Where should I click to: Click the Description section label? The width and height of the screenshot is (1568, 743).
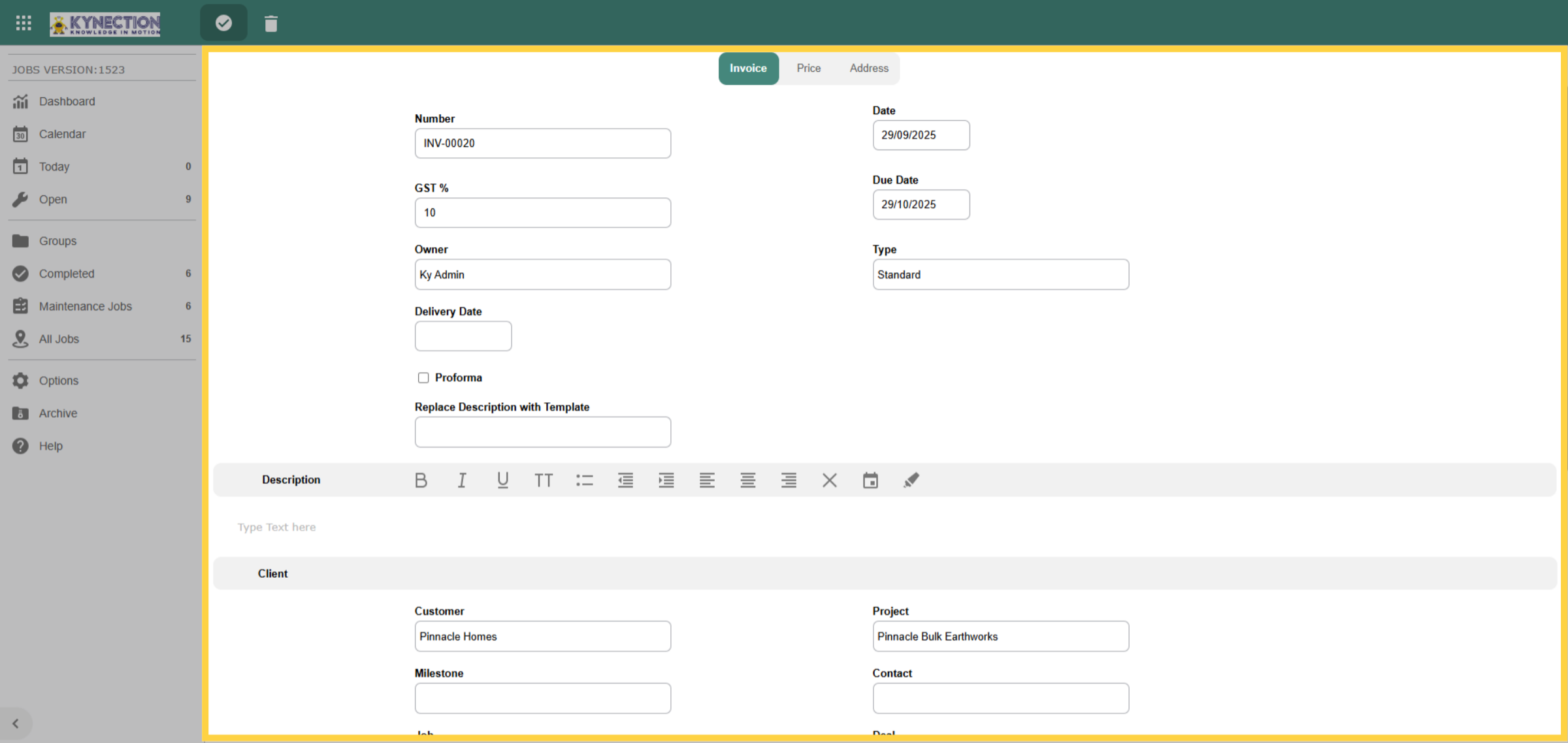point(291,480)
